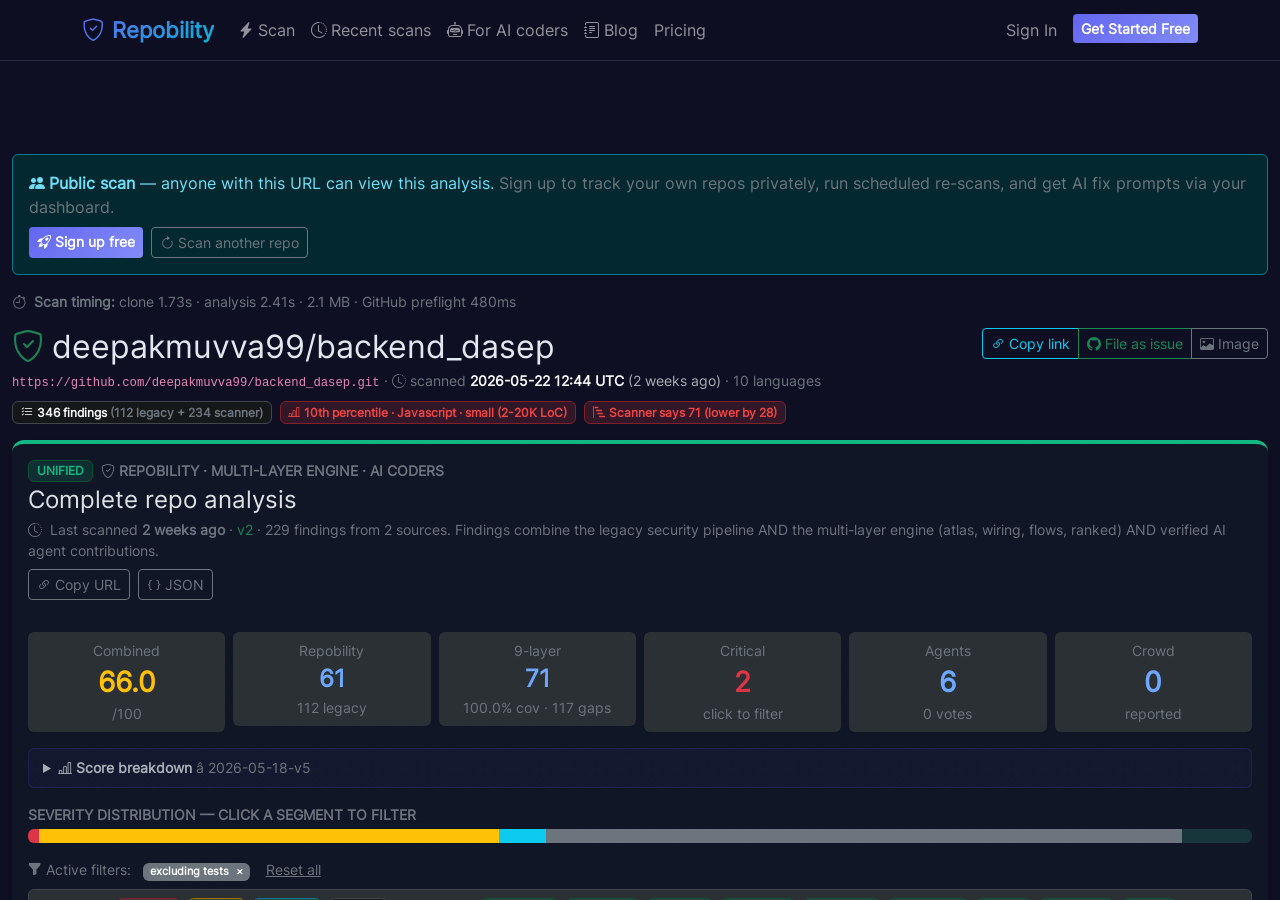Screen dimensions: 1280x900
Task: Click the bar chart icon in percentile badge
Action: [294, 413]
